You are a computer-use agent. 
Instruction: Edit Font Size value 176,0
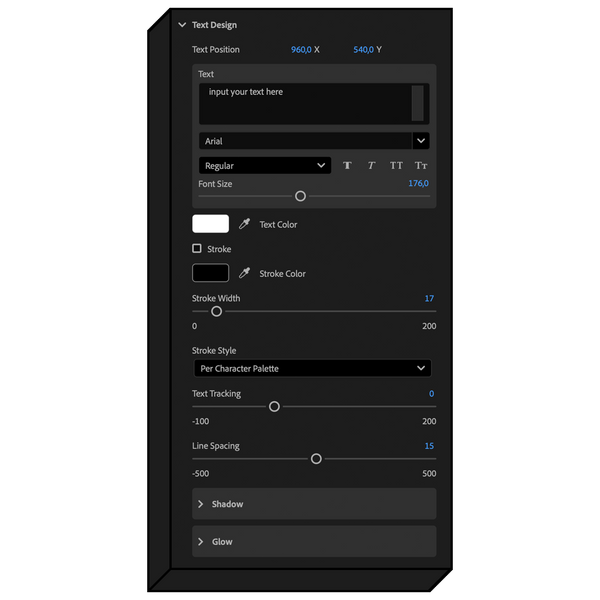click(418, 184)
